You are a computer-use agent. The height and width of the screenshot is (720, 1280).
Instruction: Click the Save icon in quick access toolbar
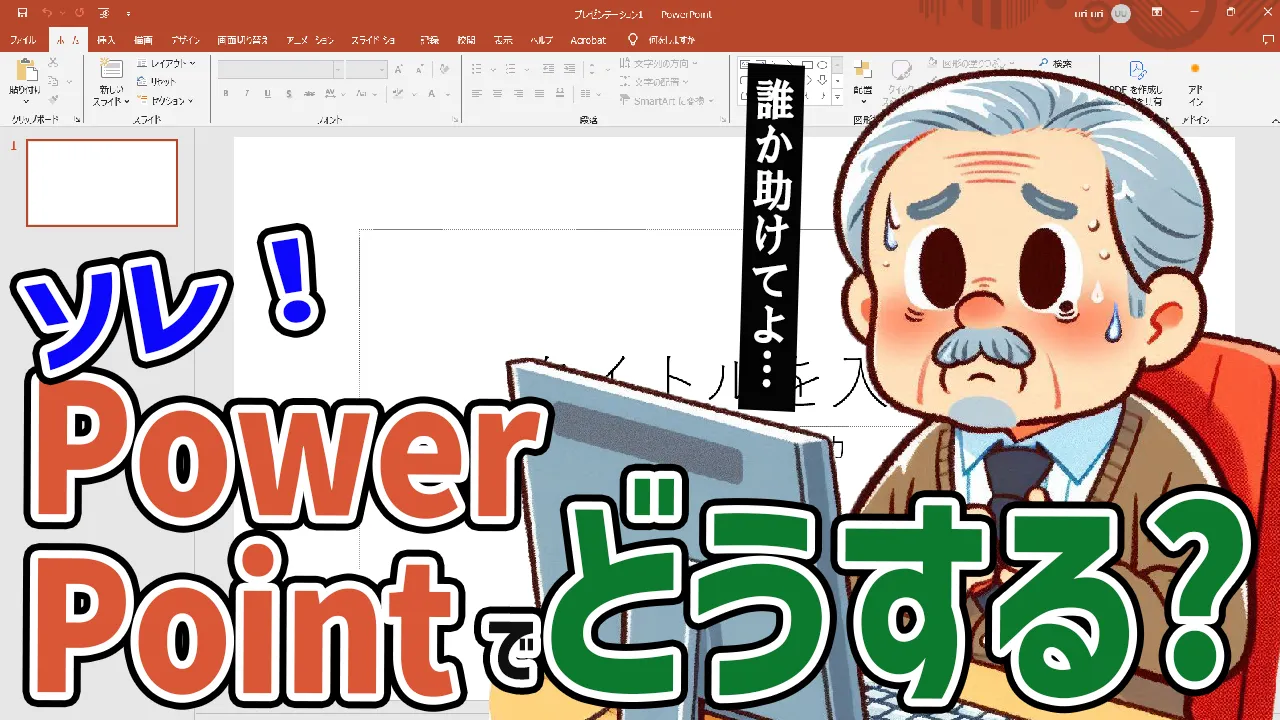coord(22,13)
